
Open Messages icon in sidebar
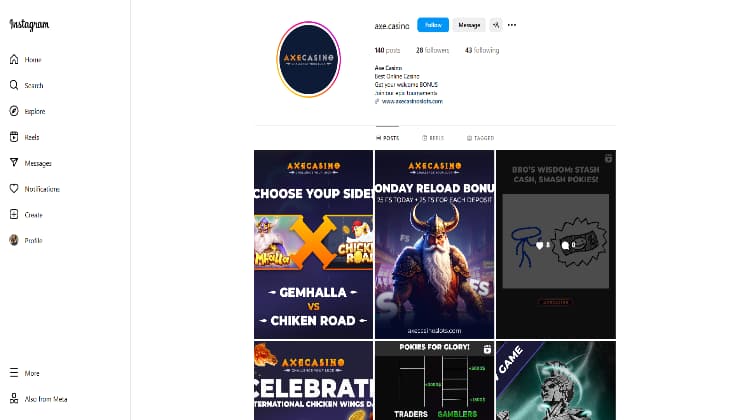(14, 163)
